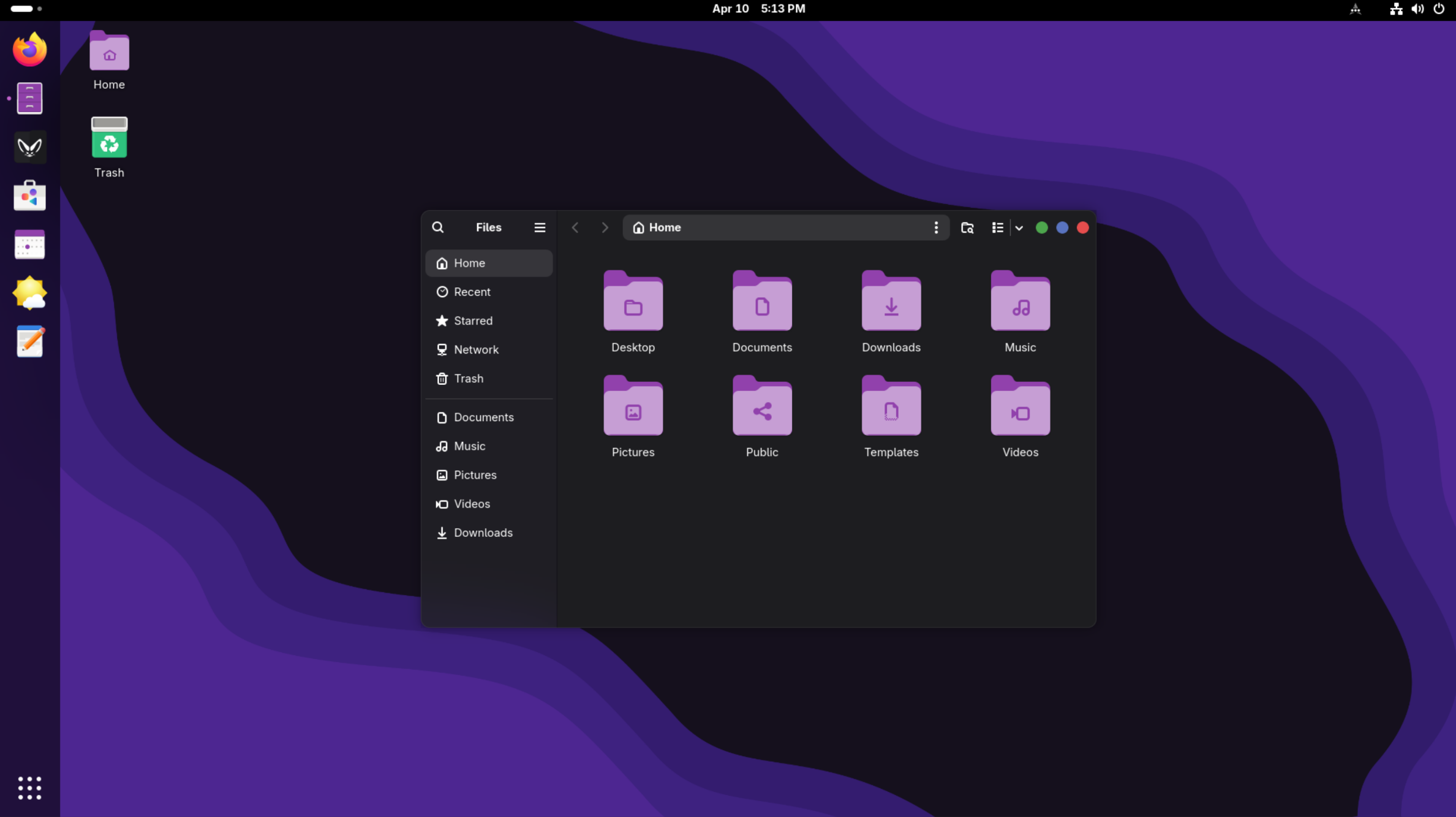This screenshot has height=817, width=1456.
Task: Select the Pictures folder in grid
Action: tap(633, 406)
